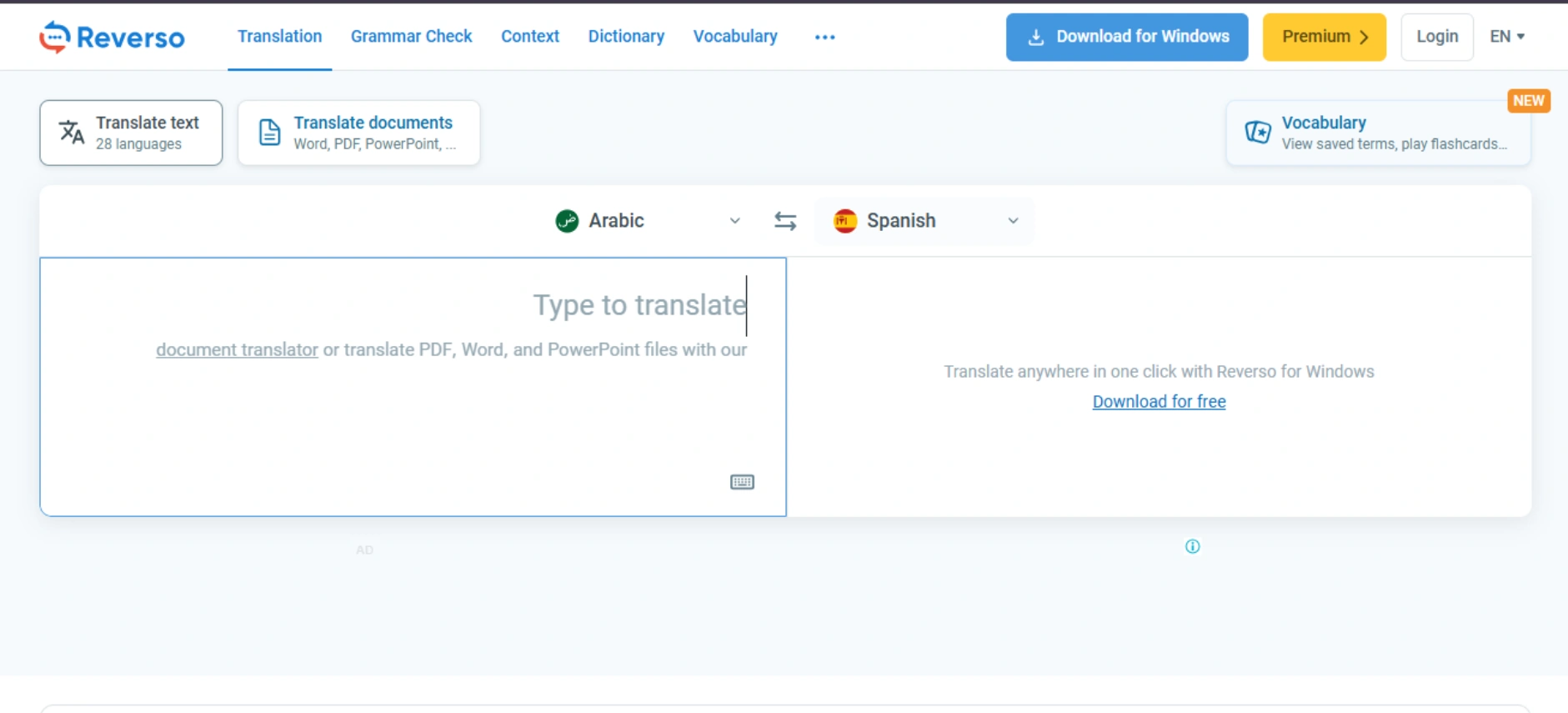Viewport: 1568px width, 713px height.
Task: Click the Vocabulary flashcards icon
Action: [1258, 132]
